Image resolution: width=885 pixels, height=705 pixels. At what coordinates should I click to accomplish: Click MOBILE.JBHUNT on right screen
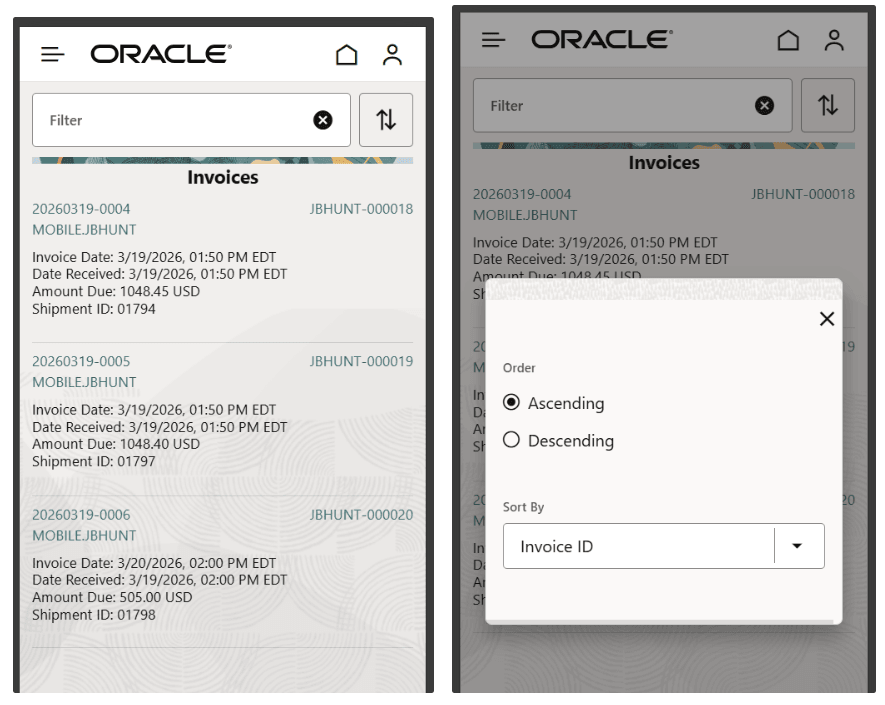(525, 215)
